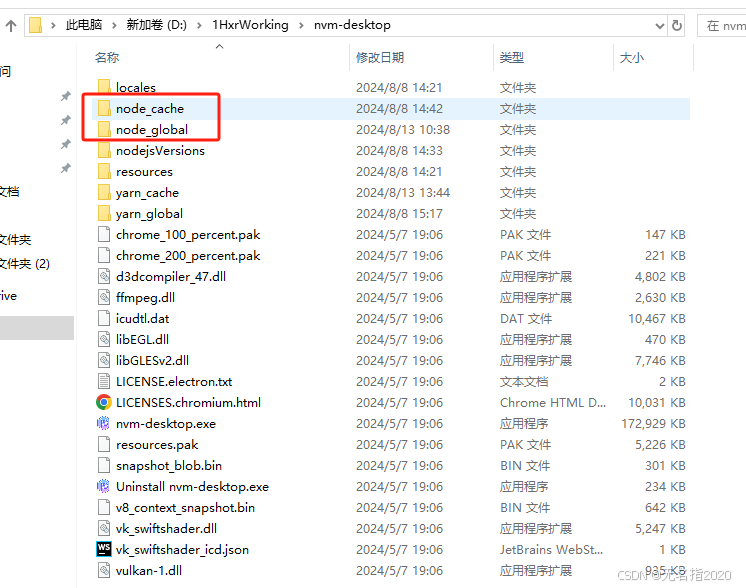Open address bar history dropdown
This screenshot has height=588, width=746.
tap(659, 26)
